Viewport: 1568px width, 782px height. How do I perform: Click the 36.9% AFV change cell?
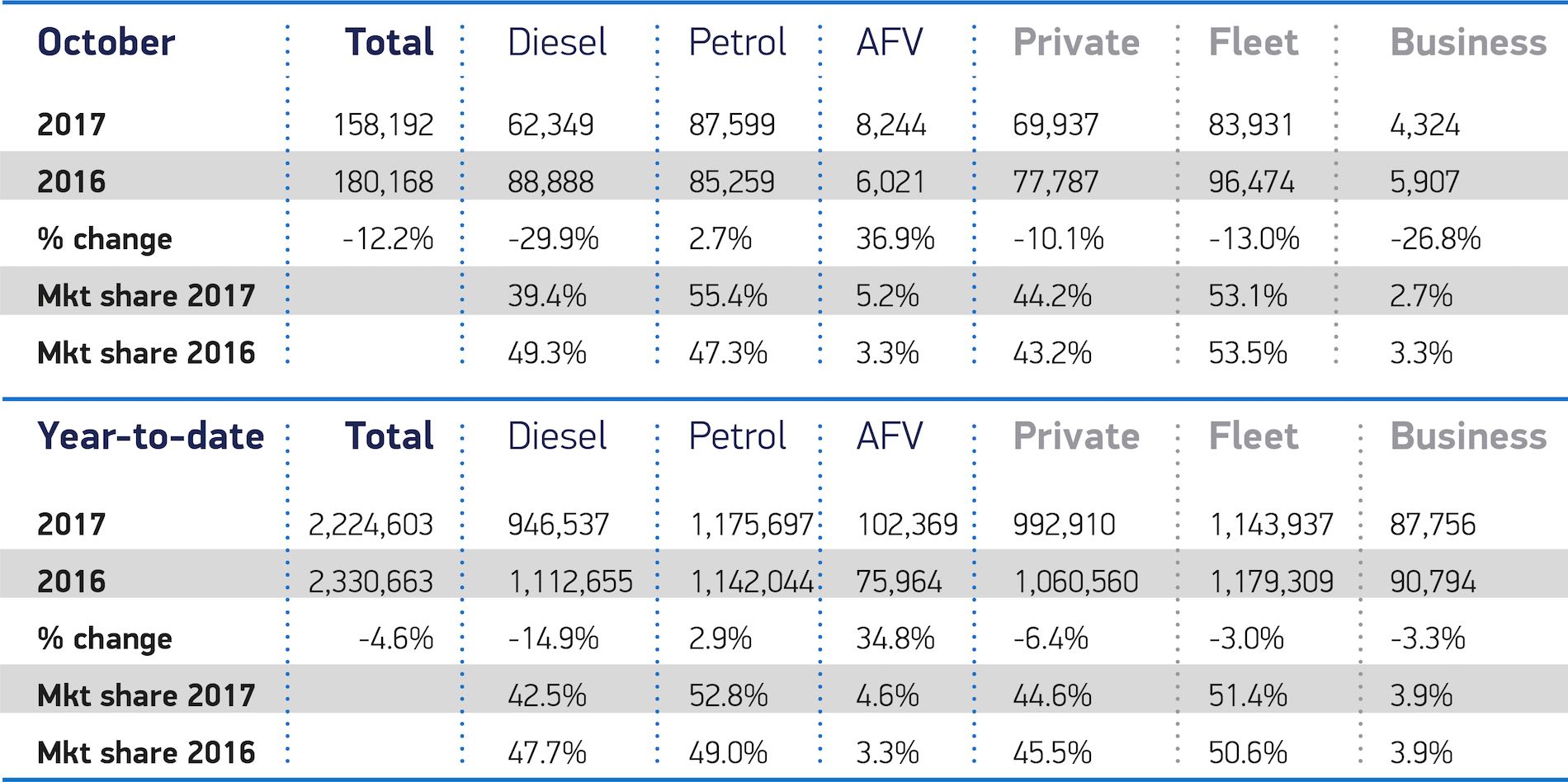(x=895, y=239)
